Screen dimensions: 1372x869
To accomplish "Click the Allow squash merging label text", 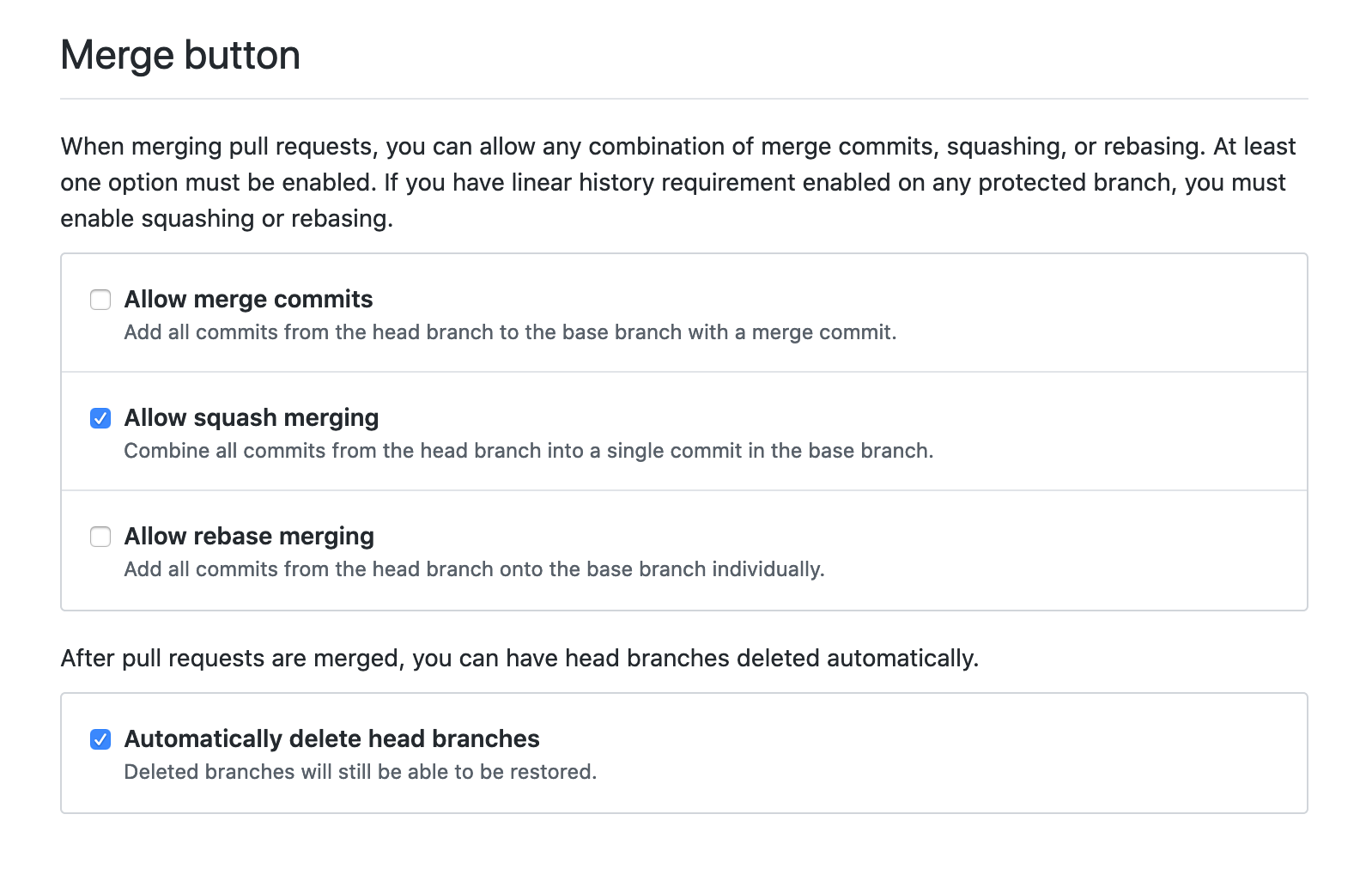I will coord(252,418).
